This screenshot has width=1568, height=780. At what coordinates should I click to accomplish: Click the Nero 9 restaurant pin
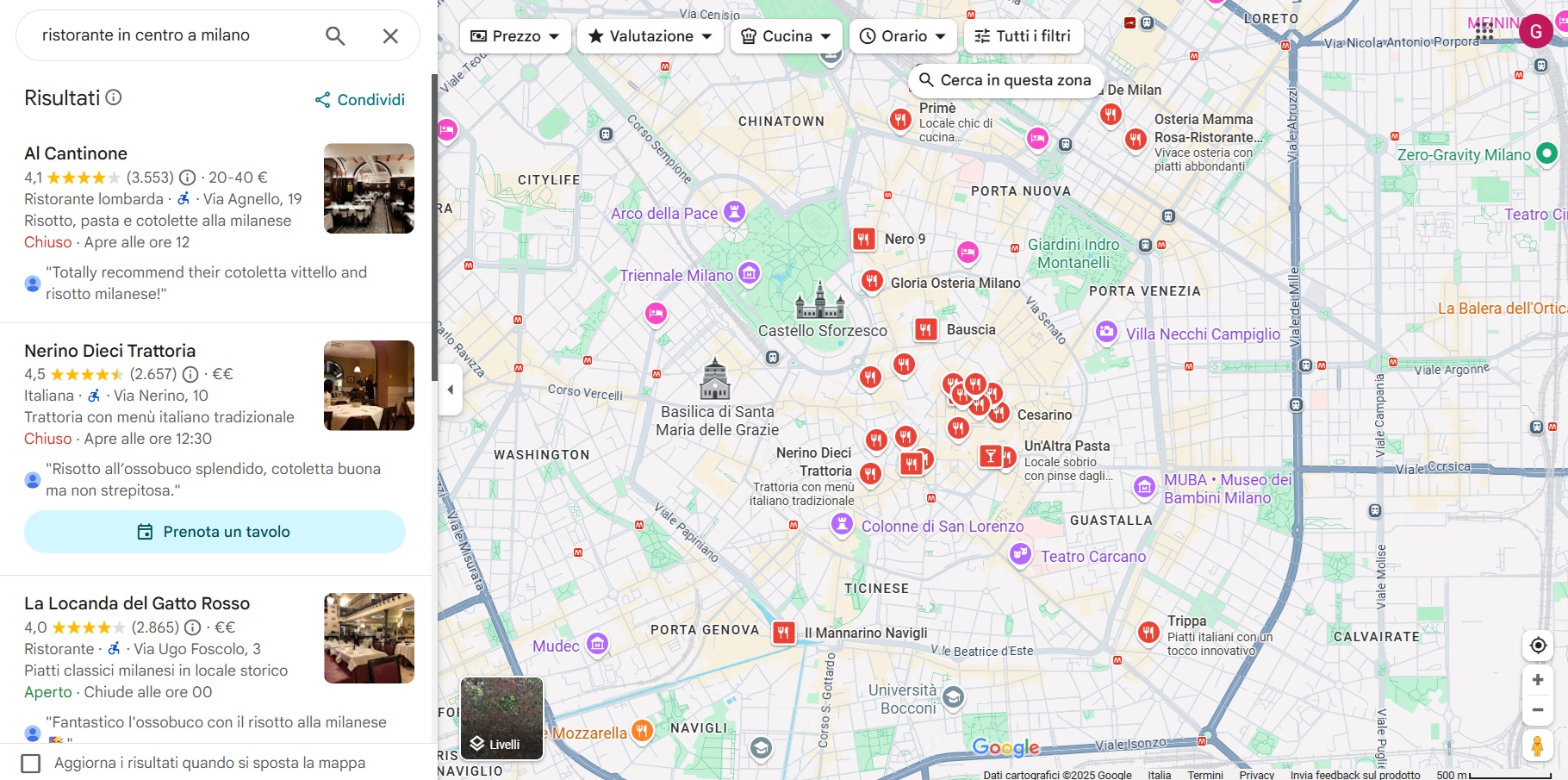pos(864,240)
